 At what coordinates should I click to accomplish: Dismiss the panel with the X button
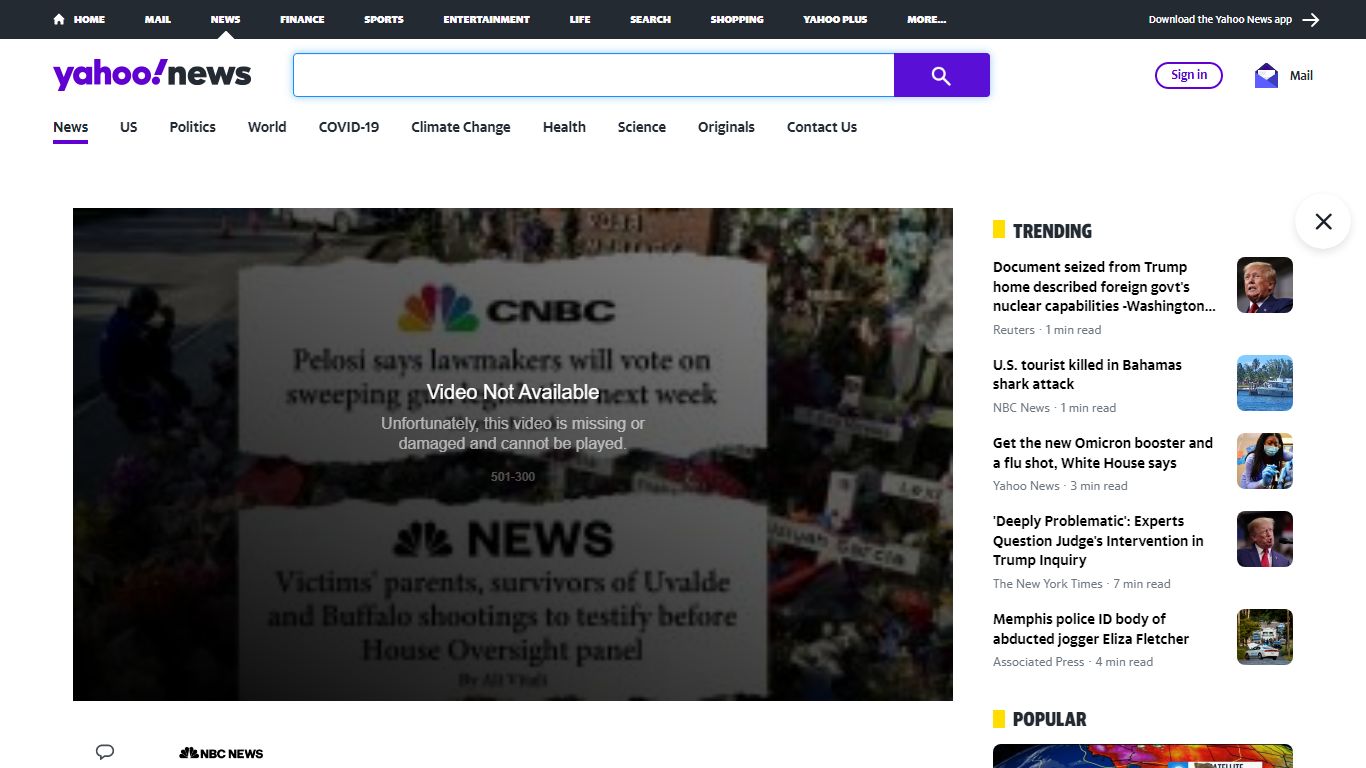(x=1323, y=221)
